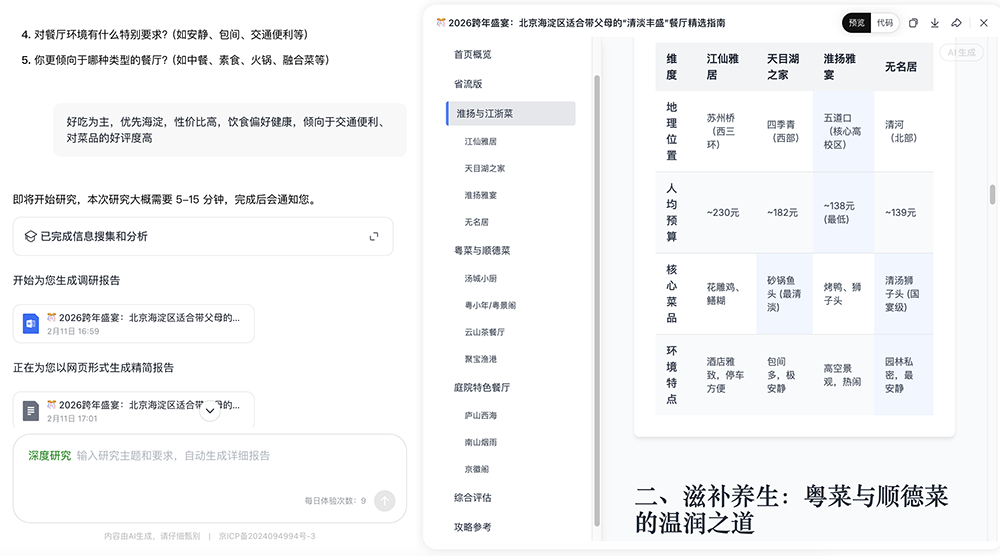
Task: Copy the report with the copy icon
Action: (x=913, y=23)
